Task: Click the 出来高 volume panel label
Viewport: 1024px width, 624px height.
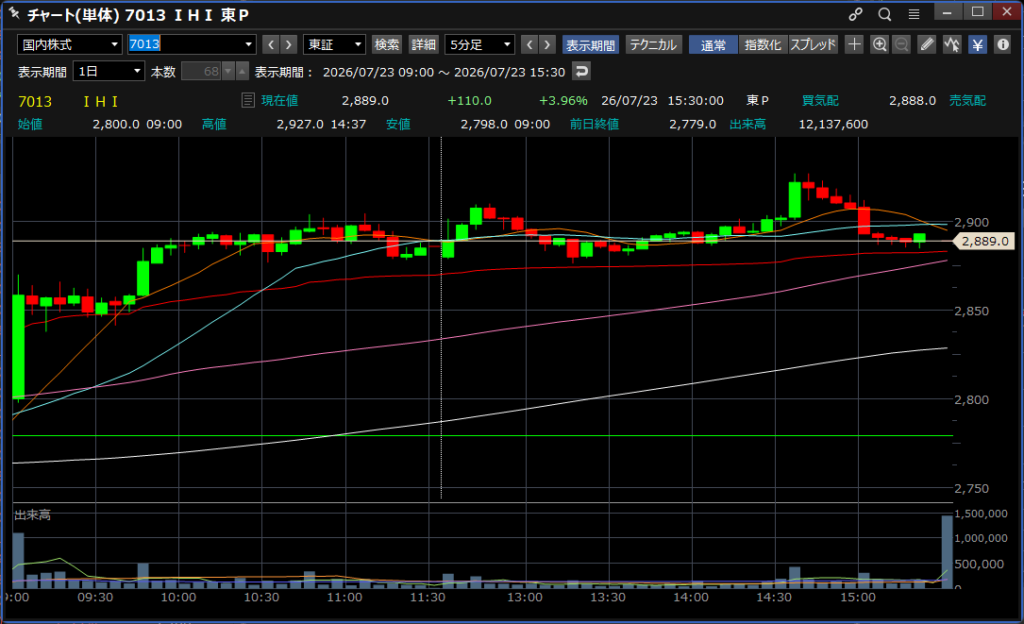Action: point(32,515)
